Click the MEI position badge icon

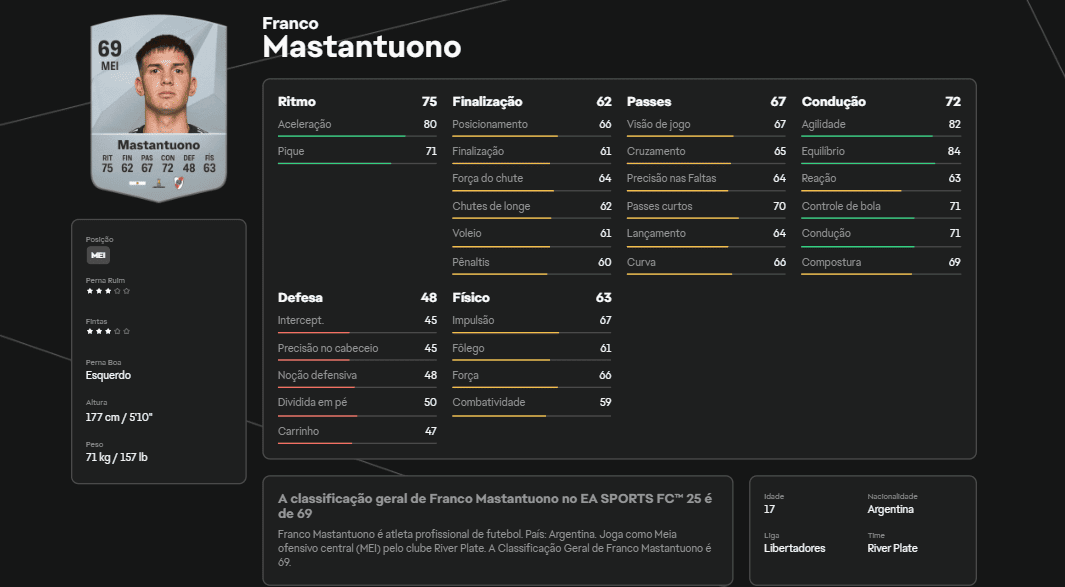[x=97, y=255]
